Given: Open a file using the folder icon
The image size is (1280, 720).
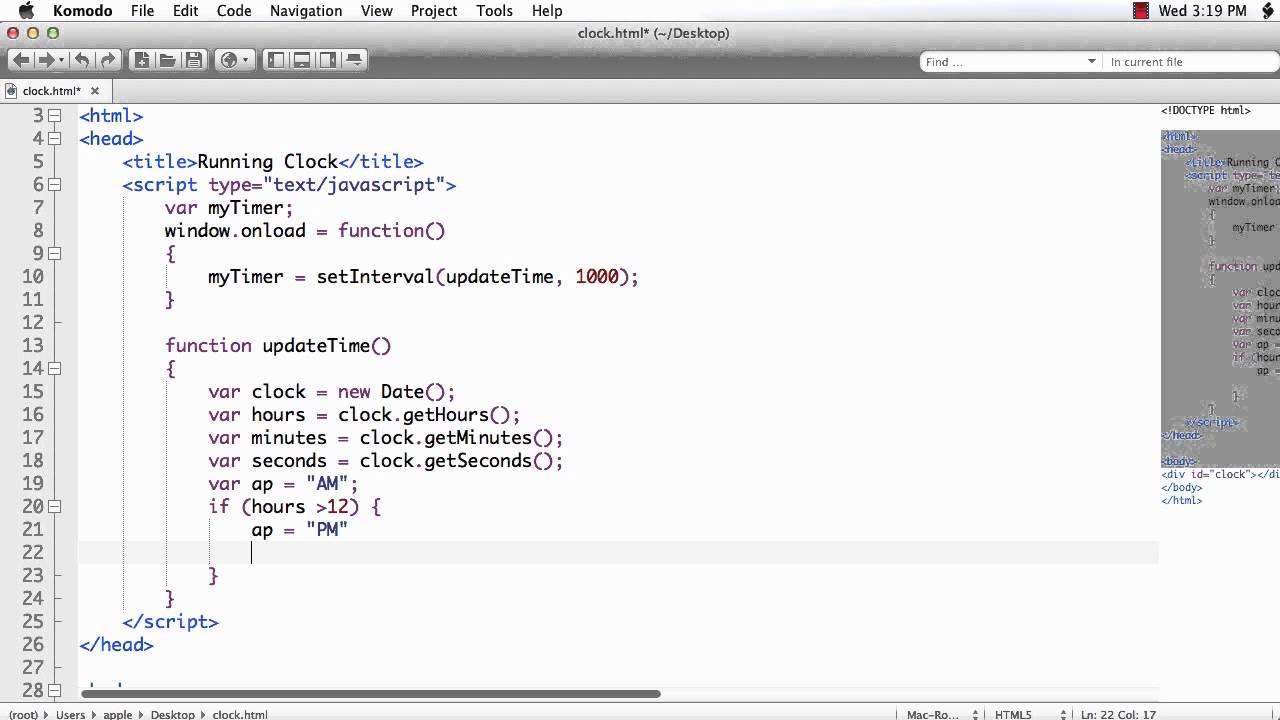Looking at the screenshot, I should click(x=167, y=60).
